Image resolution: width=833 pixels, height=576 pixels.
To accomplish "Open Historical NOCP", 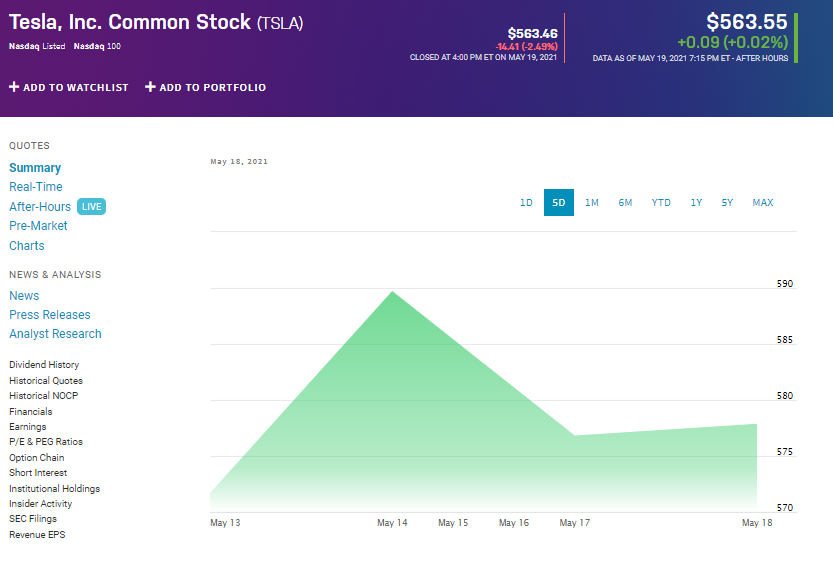I will tap(44, 395).
